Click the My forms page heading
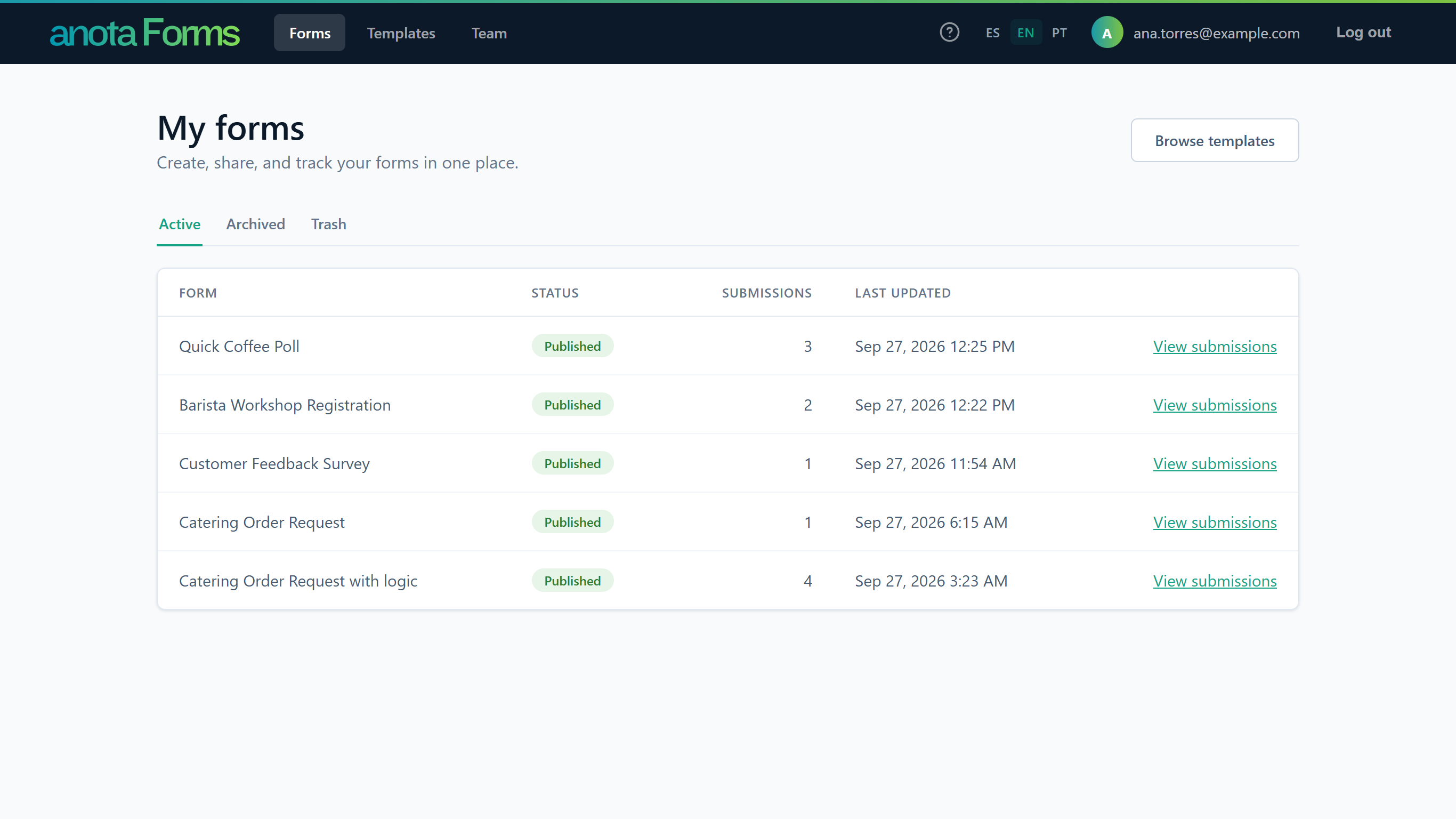Screen dimensions: 1456x819 tap(231, 128)
